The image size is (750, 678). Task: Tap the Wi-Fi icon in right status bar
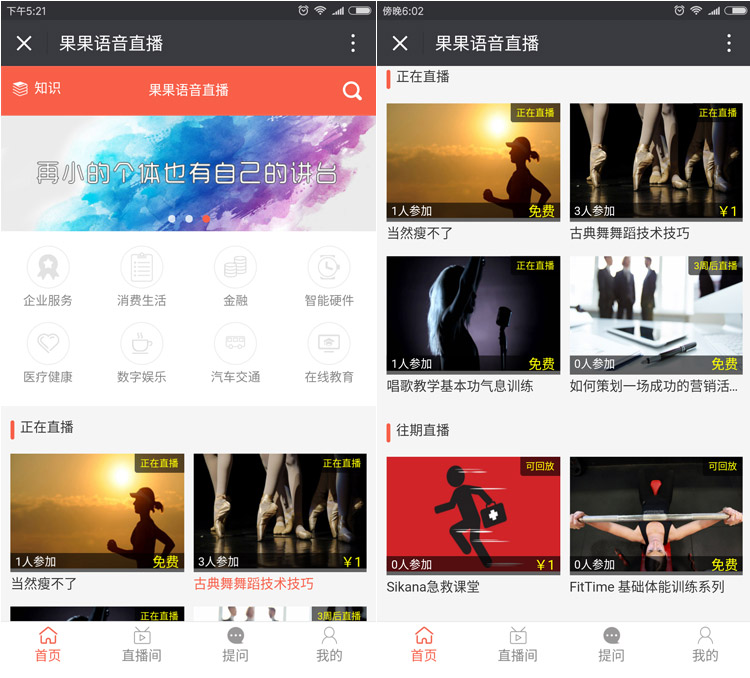(696, 11)
